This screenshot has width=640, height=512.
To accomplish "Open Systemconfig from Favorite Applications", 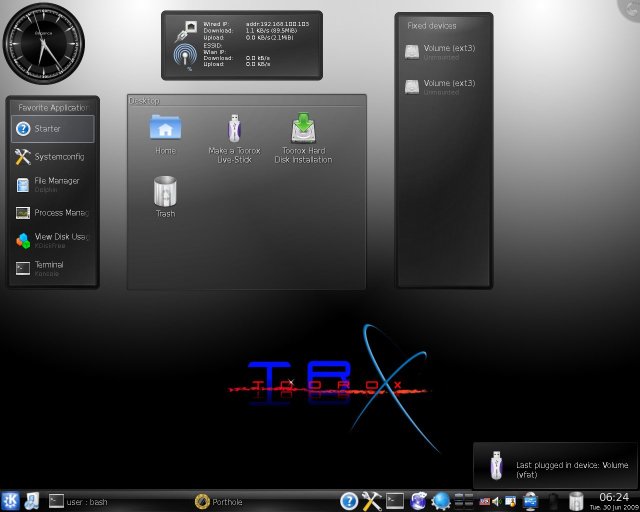I will [53, 157].
